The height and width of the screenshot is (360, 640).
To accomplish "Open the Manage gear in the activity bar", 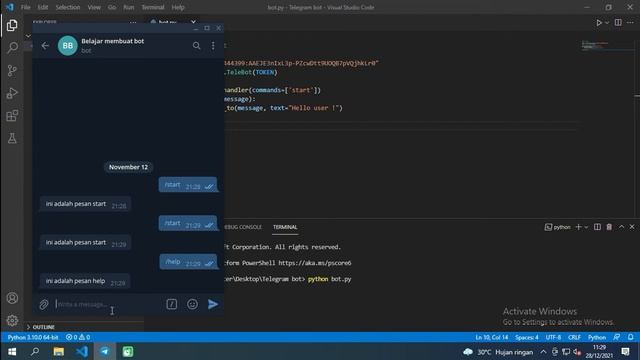I will tap(12, 320).
